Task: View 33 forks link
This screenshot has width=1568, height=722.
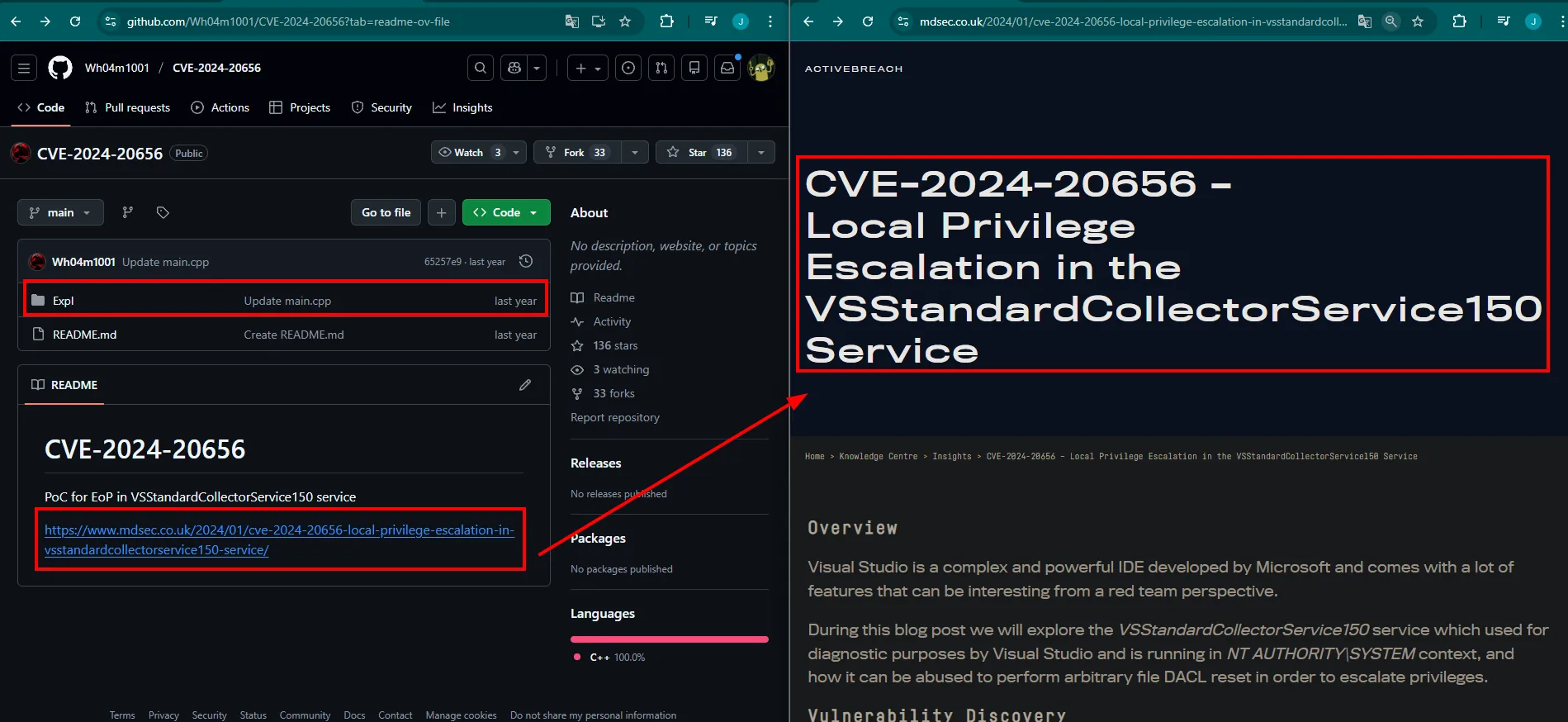Action: (613, 393)
